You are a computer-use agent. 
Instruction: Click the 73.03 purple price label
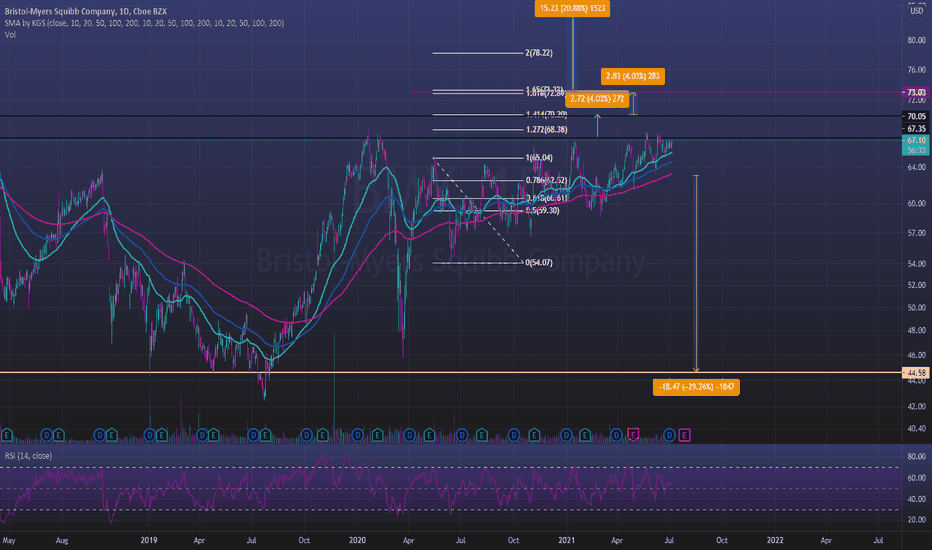[916, 92]
